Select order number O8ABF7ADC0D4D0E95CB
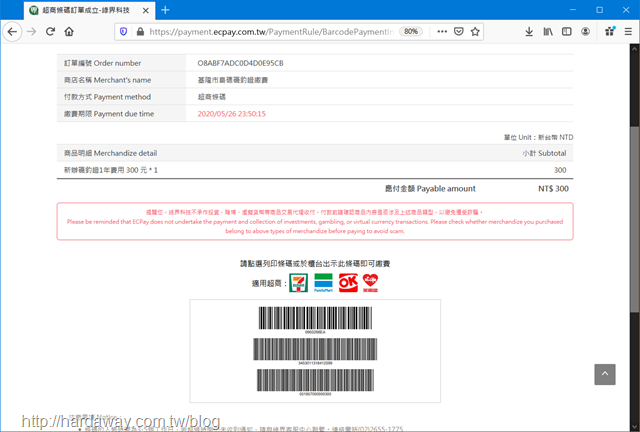The height and width of the screenshot is (432, 640). 240,63
